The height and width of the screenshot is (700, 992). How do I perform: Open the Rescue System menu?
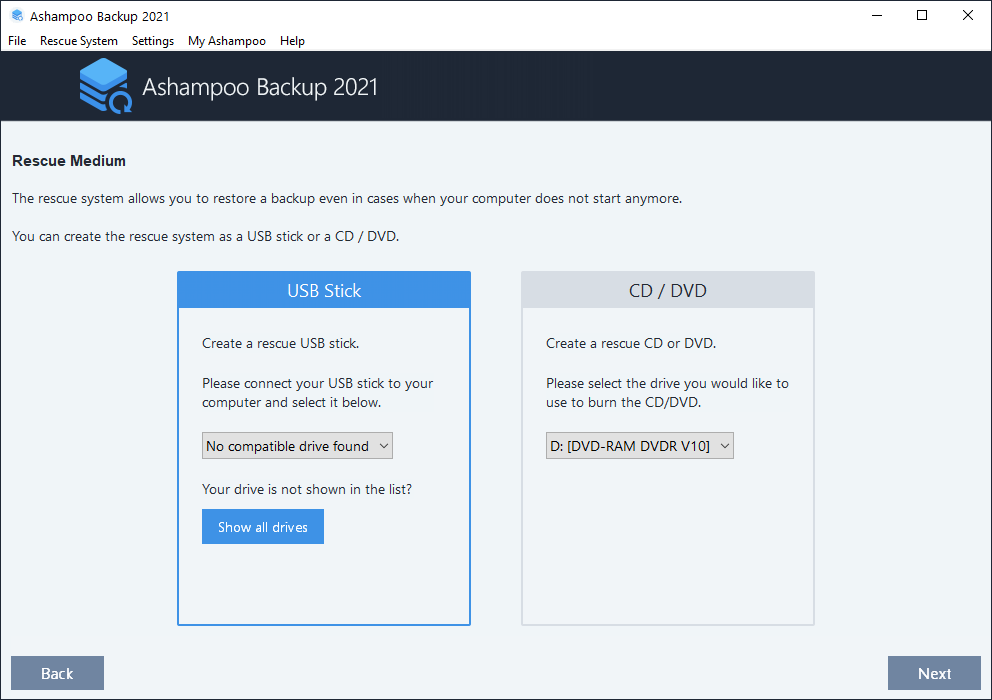(79, 41)
